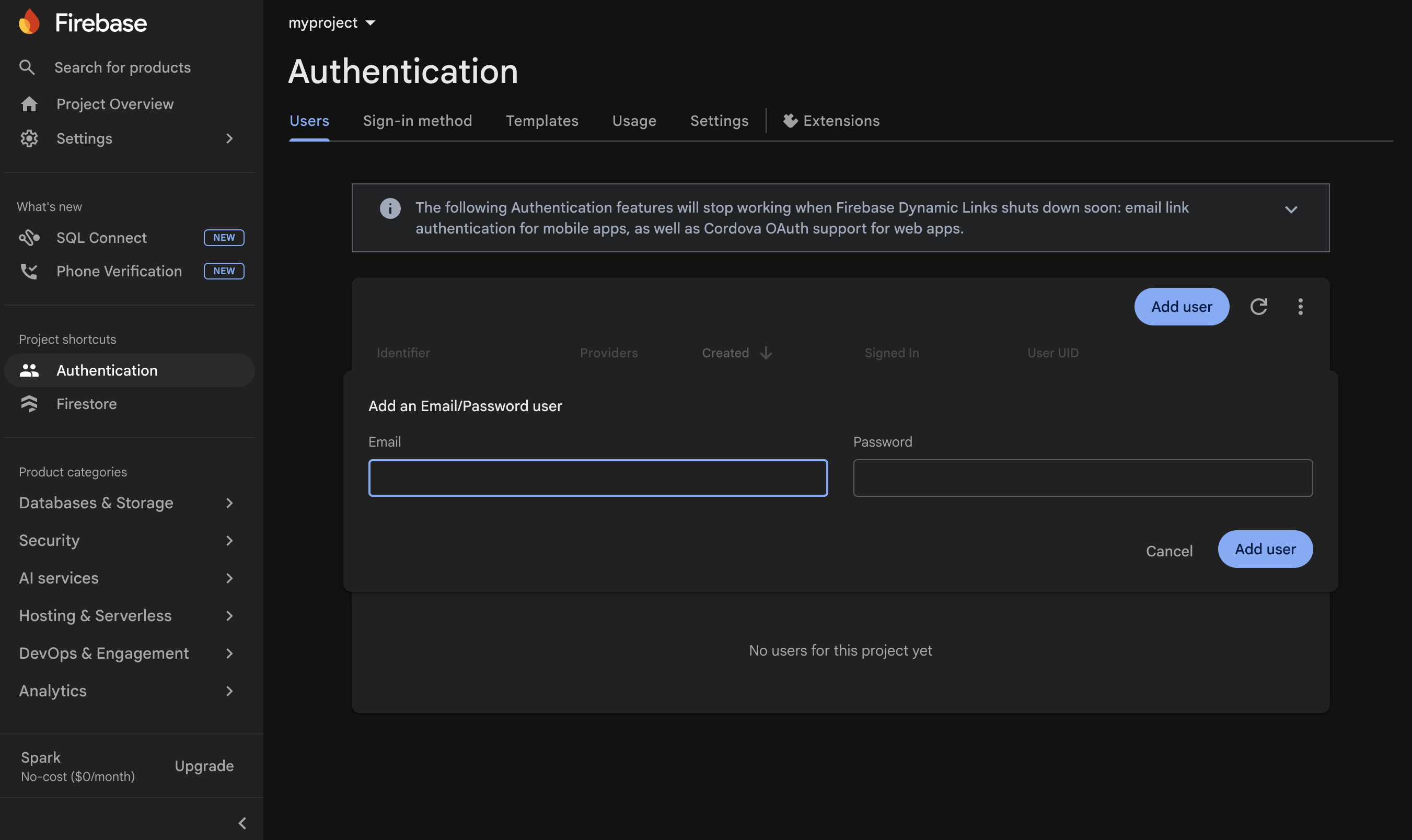
Task: Click the Signed In column header
Action: click(x=892, y=353)
